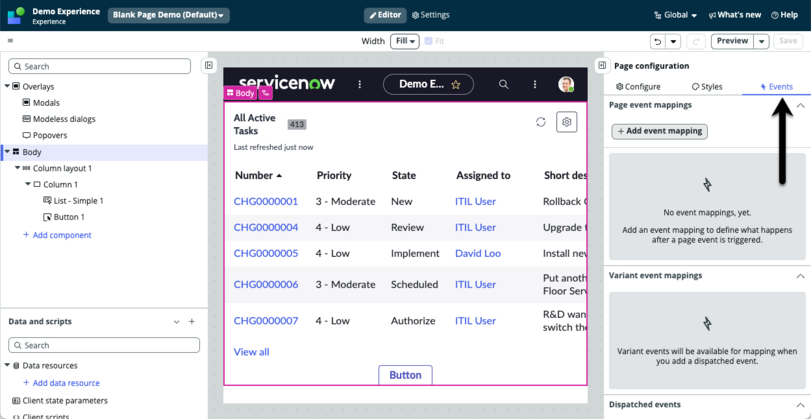Click the Button component on canvas
811x419 pixels.
[x=406, y=375]
